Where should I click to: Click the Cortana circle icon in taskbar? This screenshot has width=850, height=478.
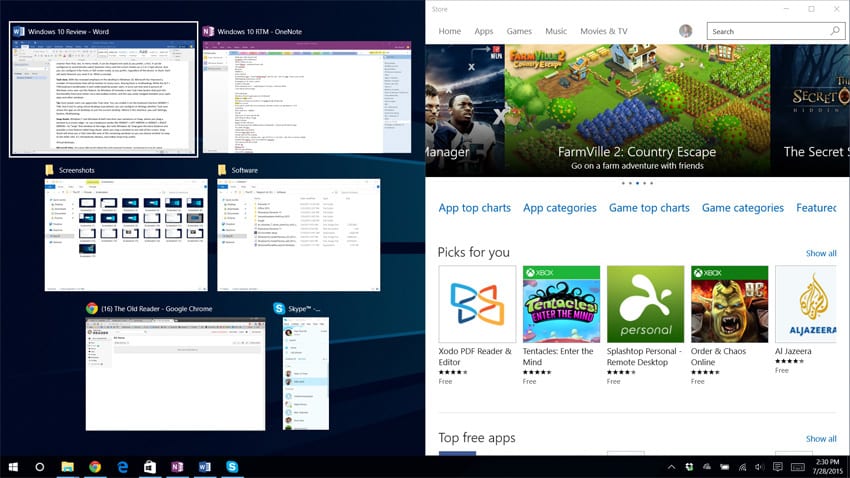(40, 467)
